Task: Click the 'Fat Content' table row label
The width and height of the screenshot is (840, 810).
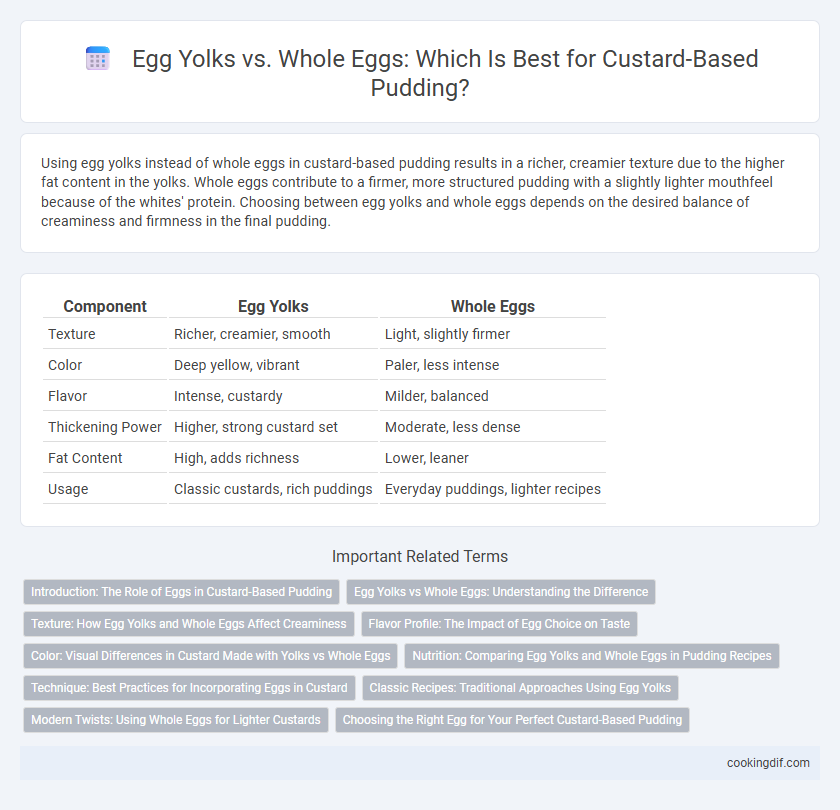Action: [x=85, y=458]
